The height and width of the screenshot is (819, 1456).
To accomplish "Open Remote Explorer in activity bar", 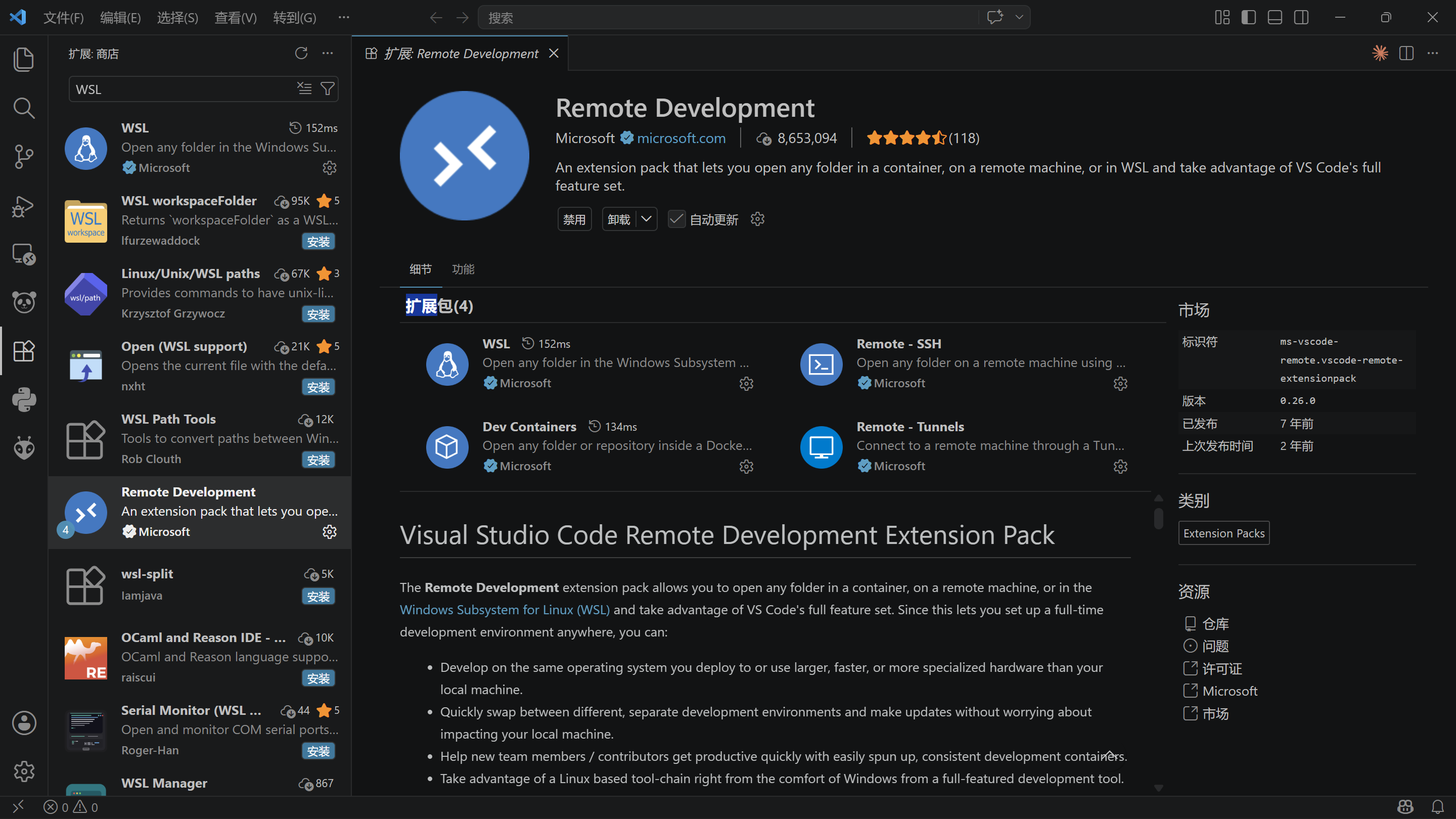I will (24, 254).
